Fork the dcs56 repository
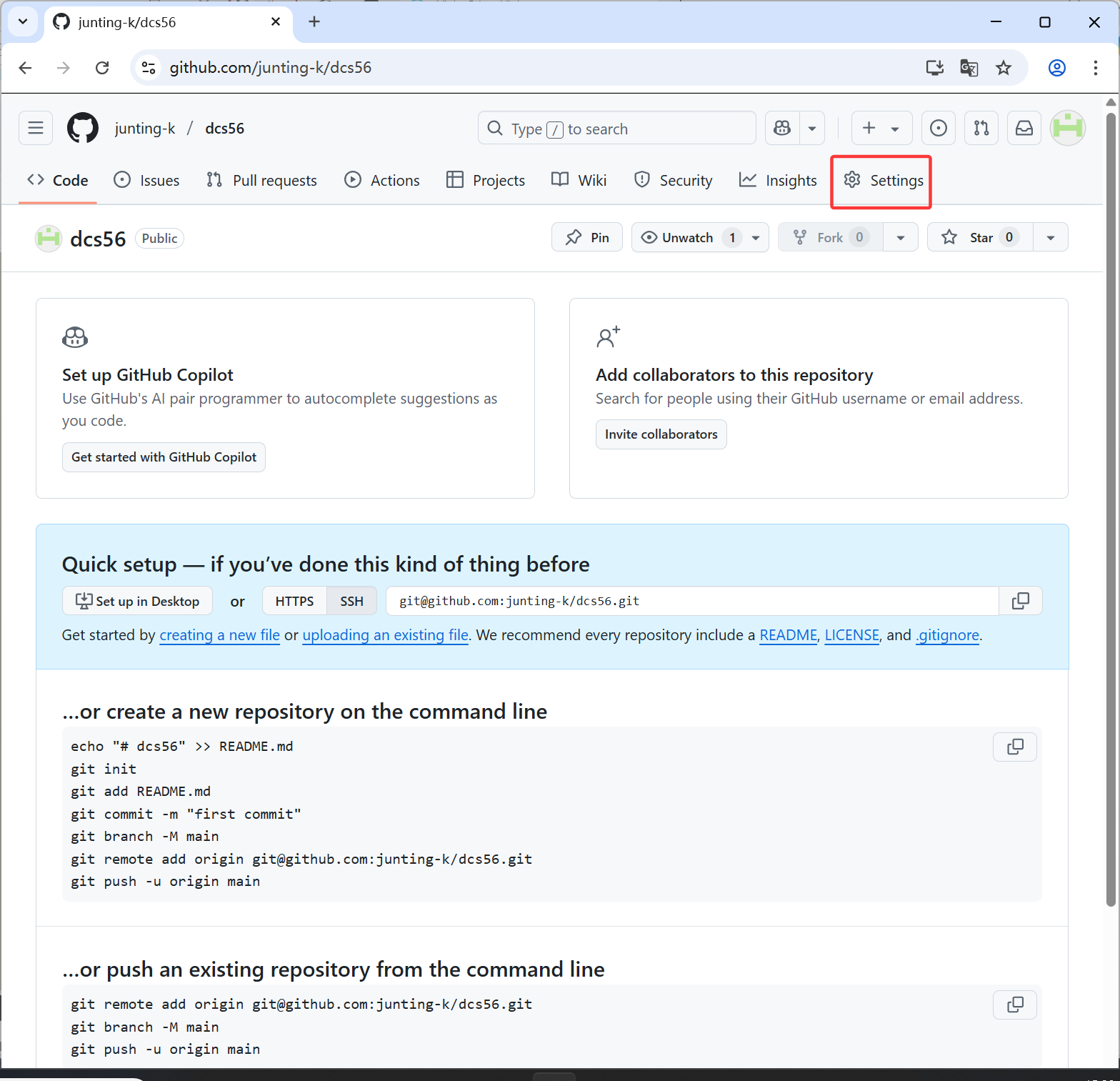 pyautogui.click(x=831, y=238)
